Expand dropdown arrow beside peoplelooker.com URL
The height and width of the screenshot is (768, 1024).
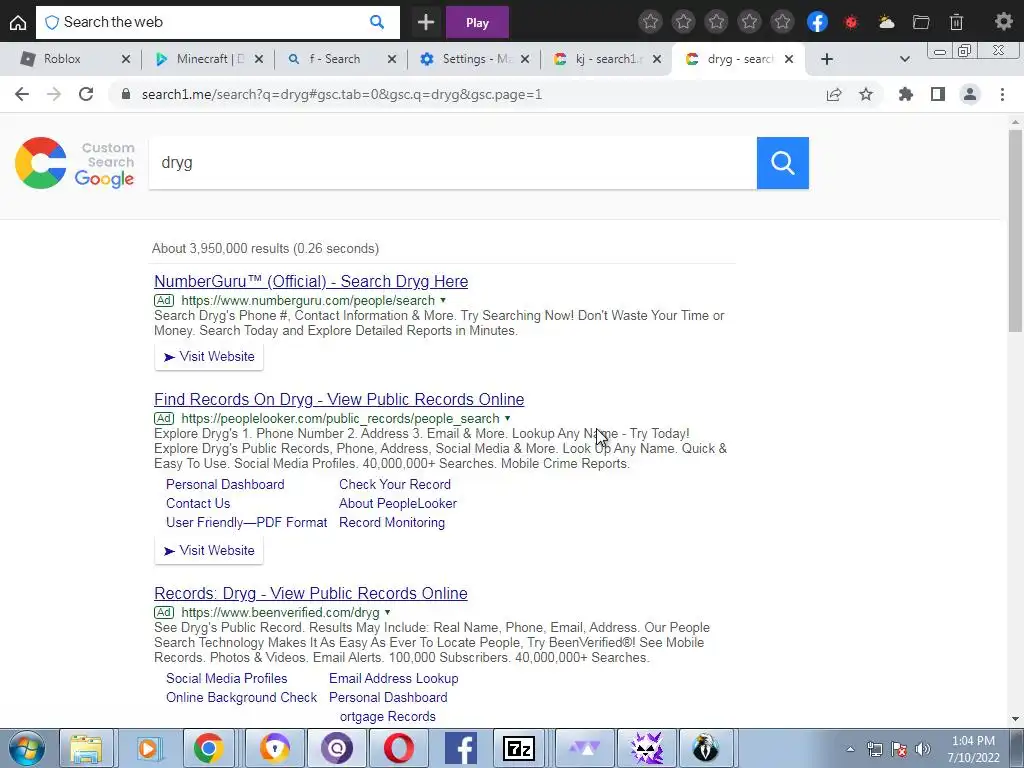pos(507,419)
